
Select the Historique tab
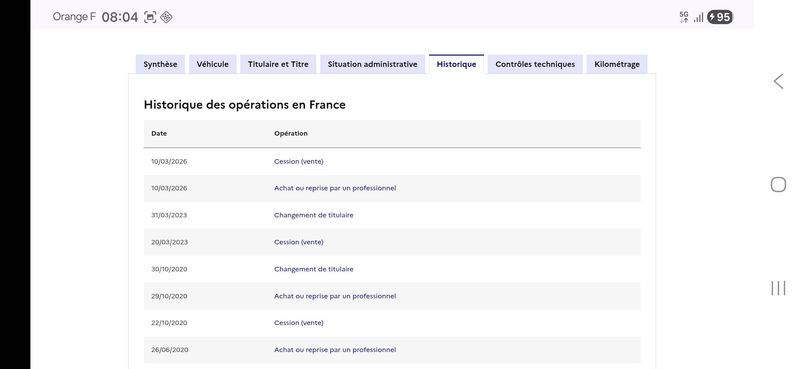456,64
